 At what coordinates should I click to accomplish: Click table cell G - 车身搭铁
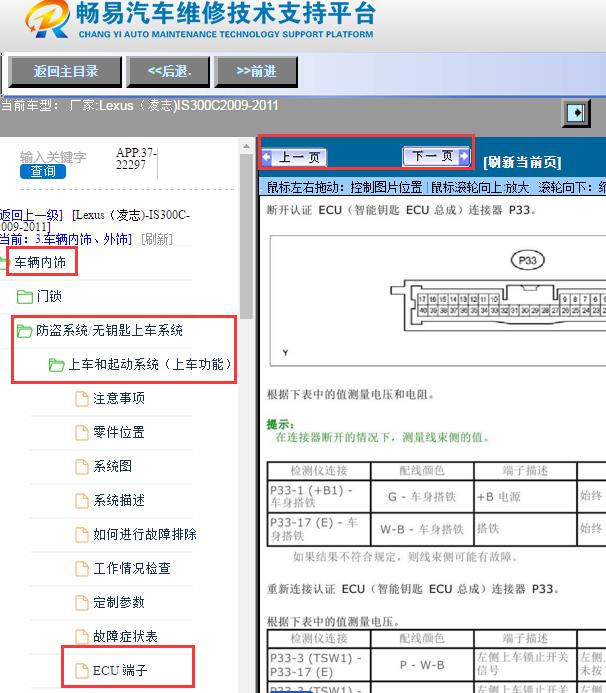tap(422, 497)
